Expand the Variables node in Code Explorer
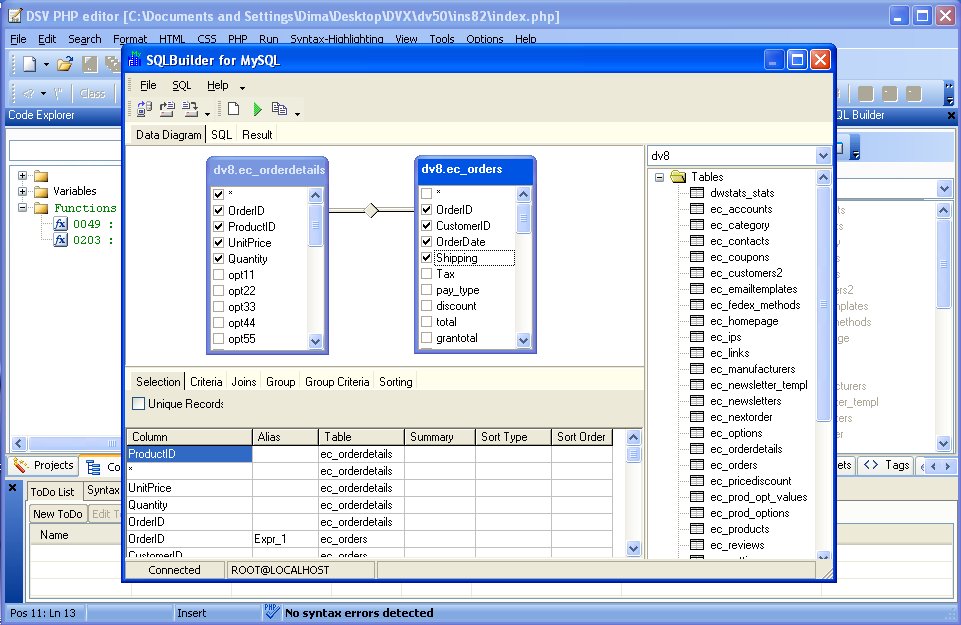 click(23, 191)
